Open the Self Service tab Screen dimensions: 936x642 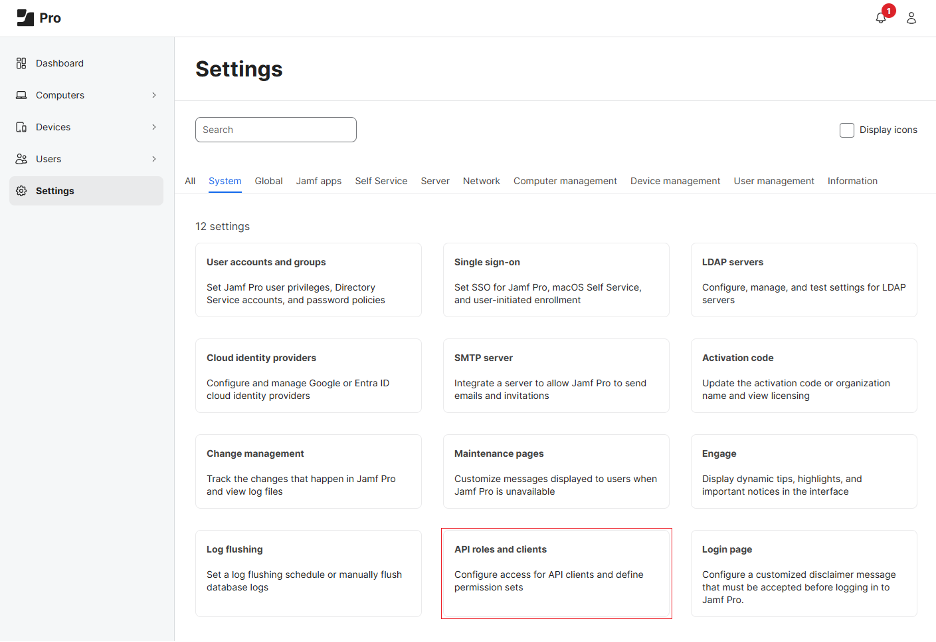point(381,181)
